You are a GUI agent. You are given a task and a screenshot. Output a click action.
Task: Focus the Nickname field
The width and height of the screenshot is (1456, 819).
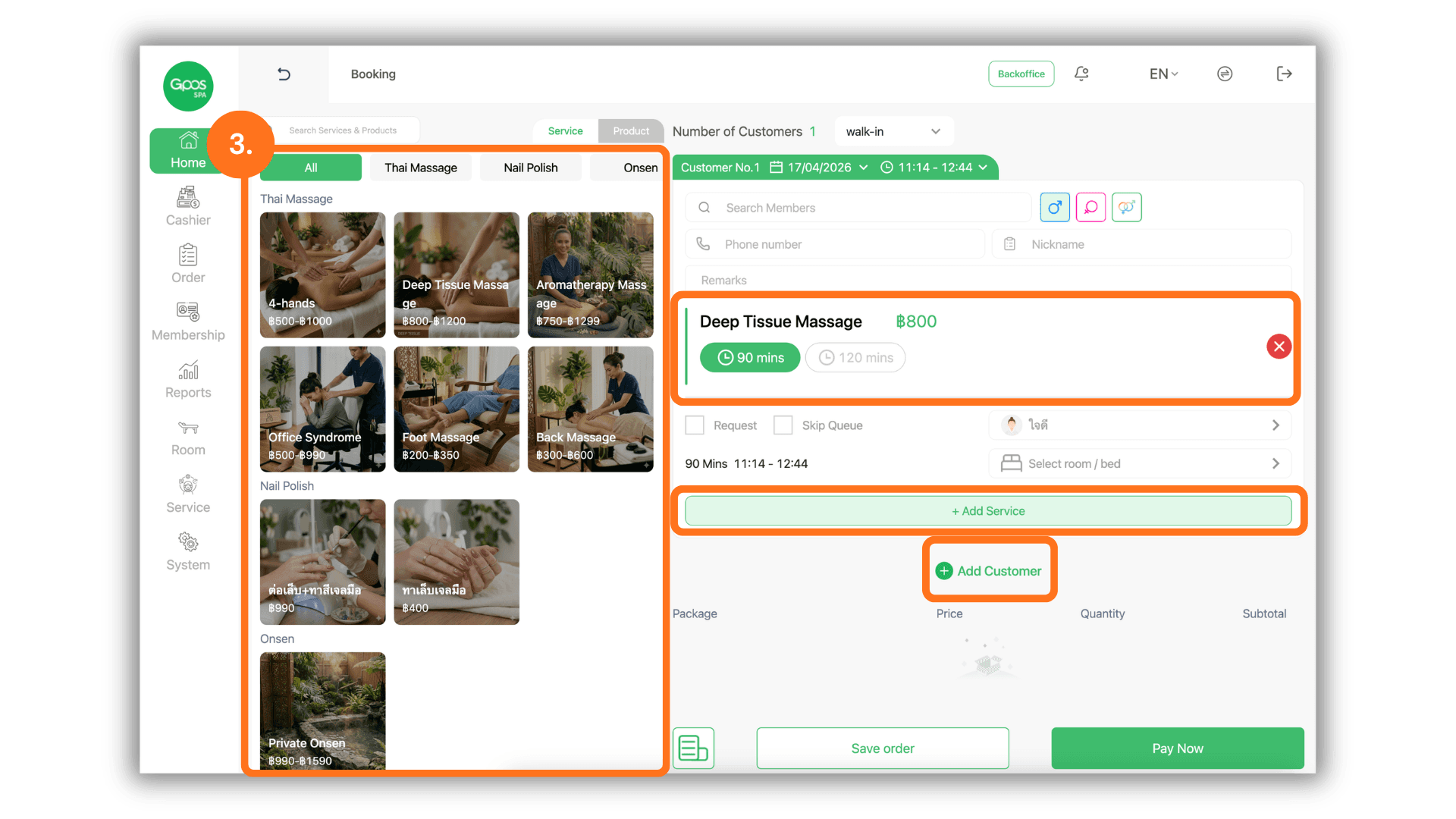(x=1141, y=244)
